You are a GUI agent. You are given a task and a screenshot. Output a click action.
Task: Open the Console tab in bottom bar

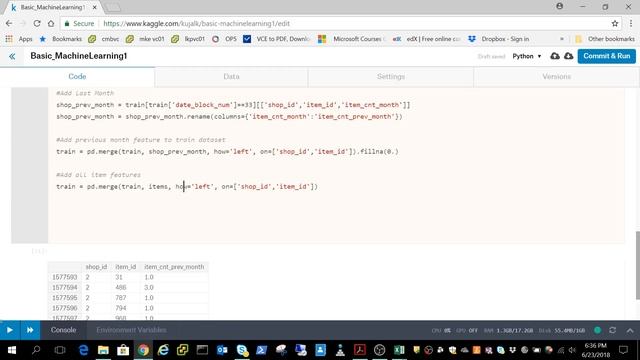[x=63, y=330]
